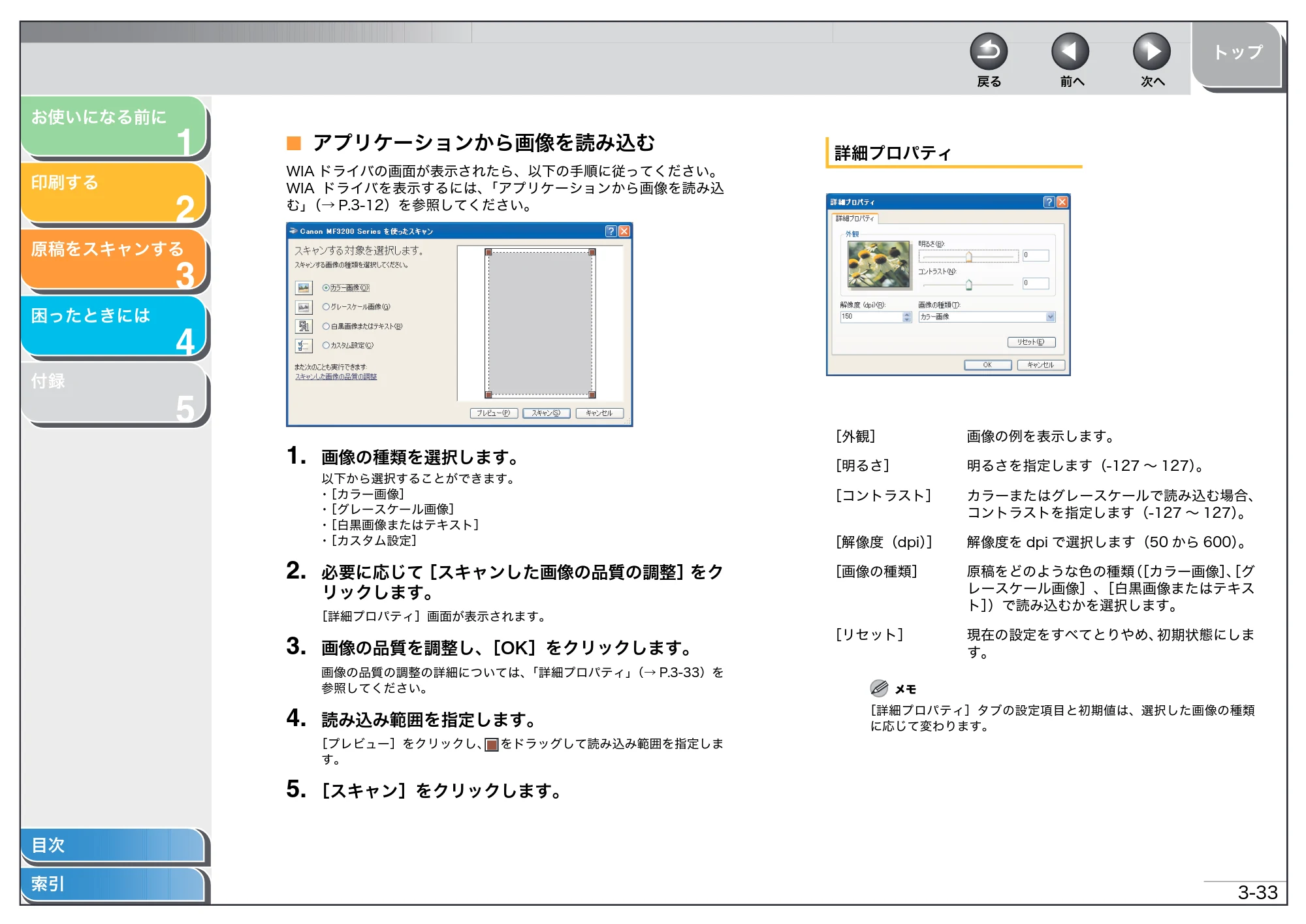This screenshot has width=1306, height=924.
Task: Open the 画像の種類 dropdown
Action: coord(1051,317)
